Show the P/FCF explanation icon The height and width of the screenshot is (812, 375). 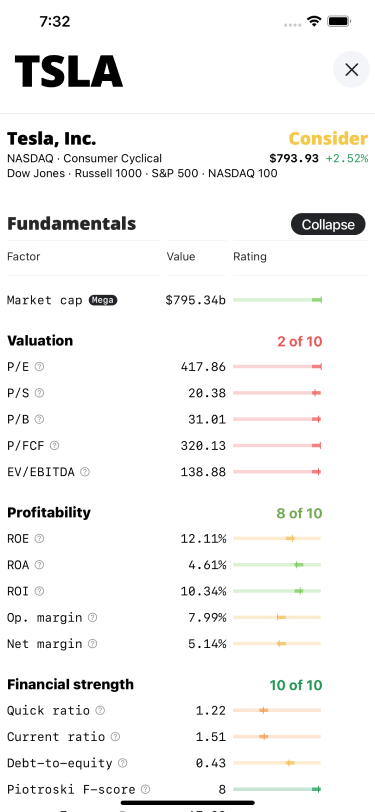click(x=54, y=445)
